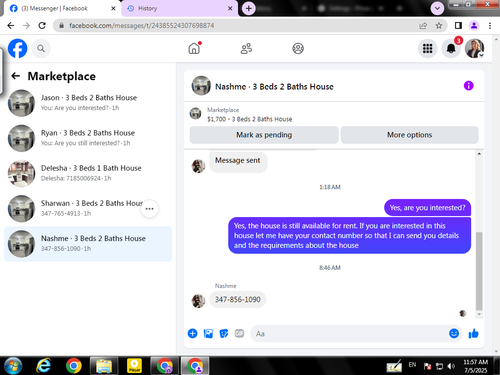Click the Facebook search magnifier icon
The image size is (500, 375).
point(41,49)
